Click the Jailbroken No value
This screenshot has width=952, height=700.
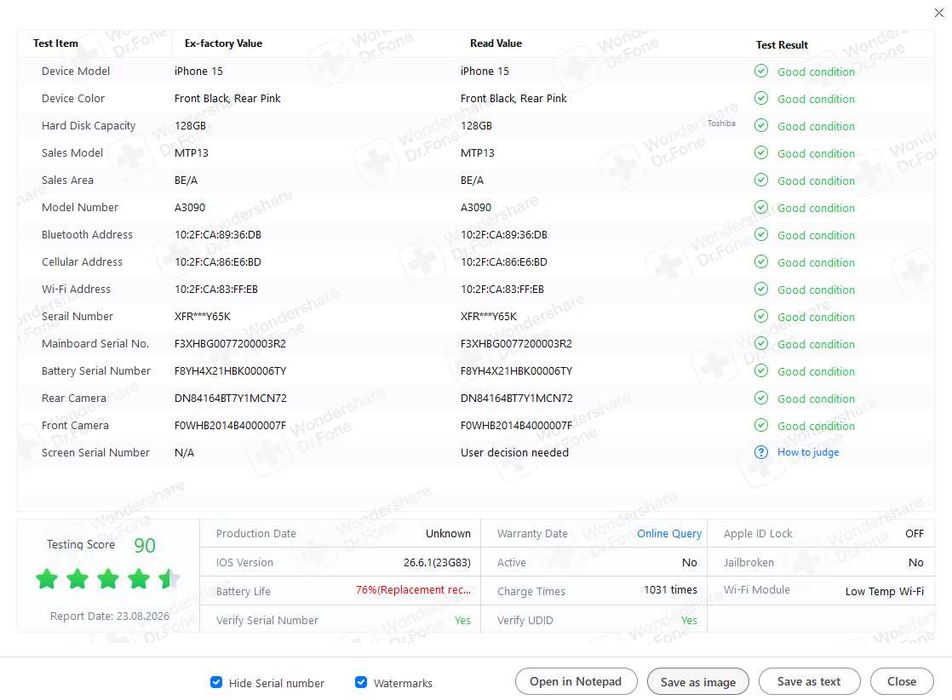(916, 563)
